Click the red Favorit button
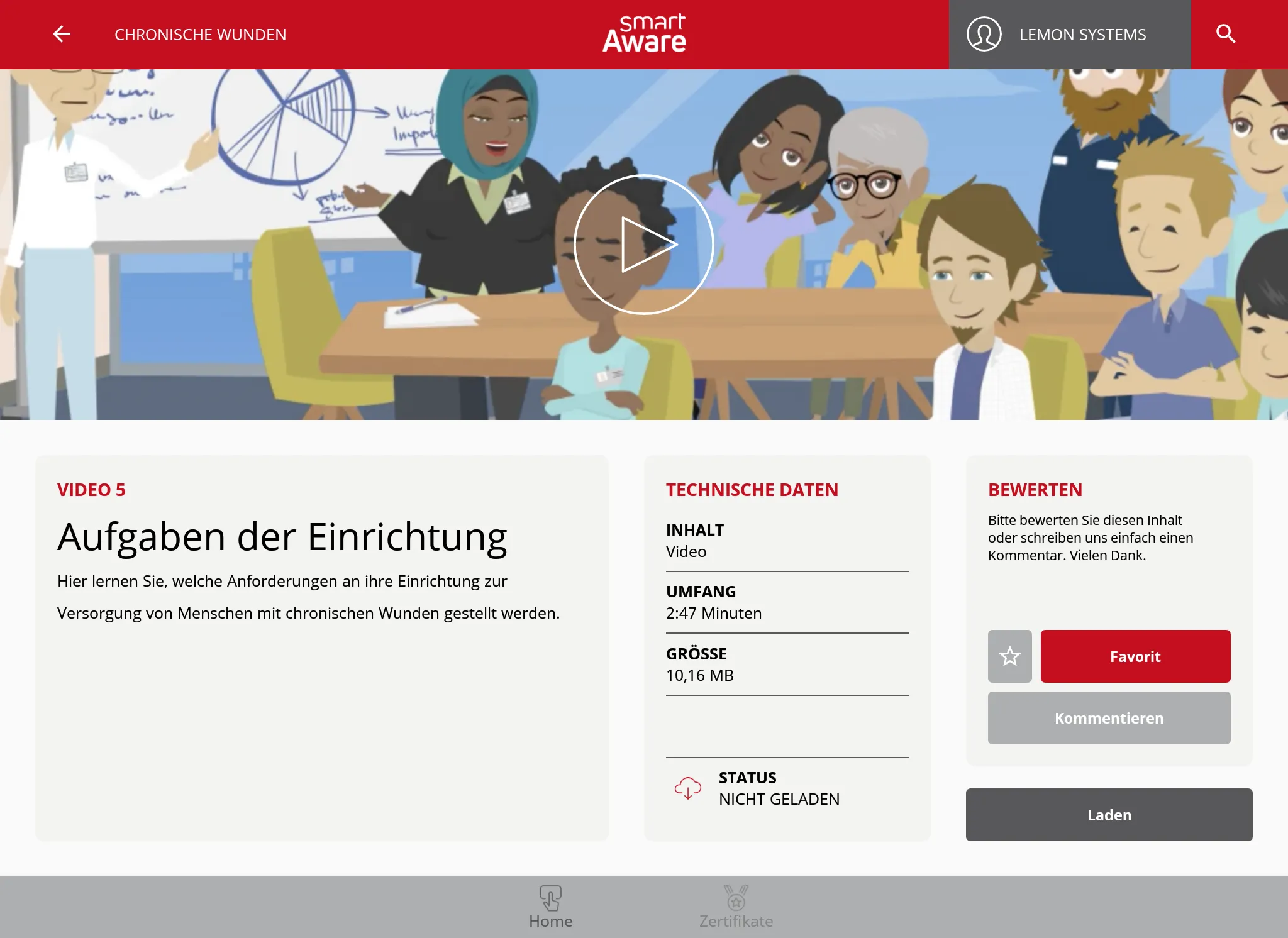The width and height of the screenshot is (1288, 938). coord(1135,656)
